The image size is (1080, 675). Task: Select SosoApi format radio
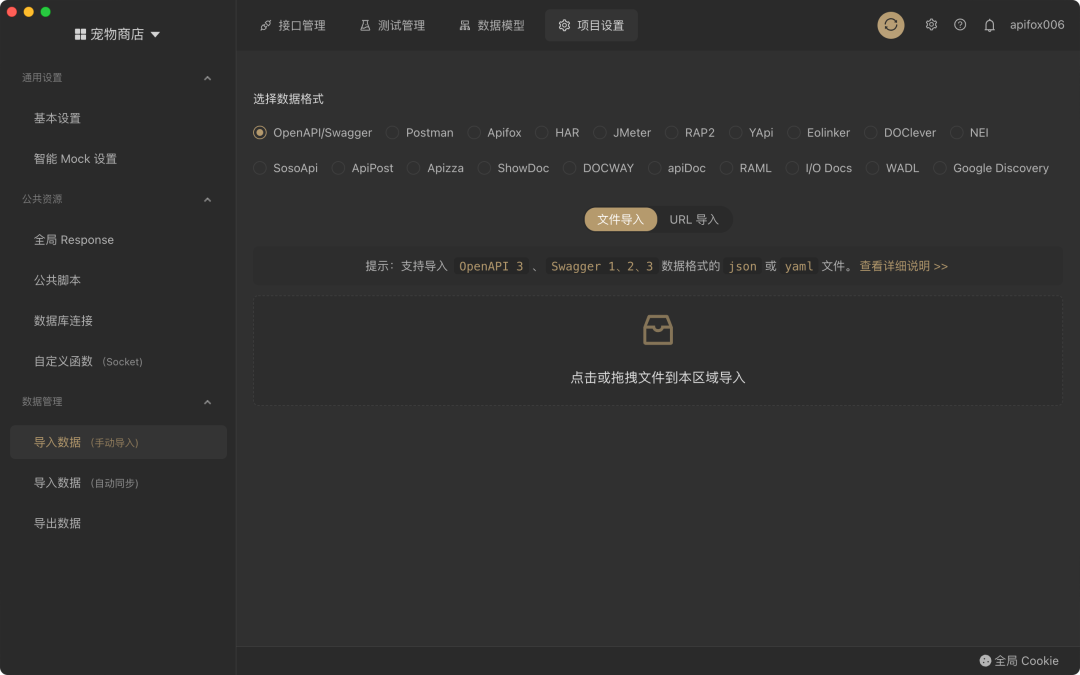pyautogui.click(x=260, y=168)
